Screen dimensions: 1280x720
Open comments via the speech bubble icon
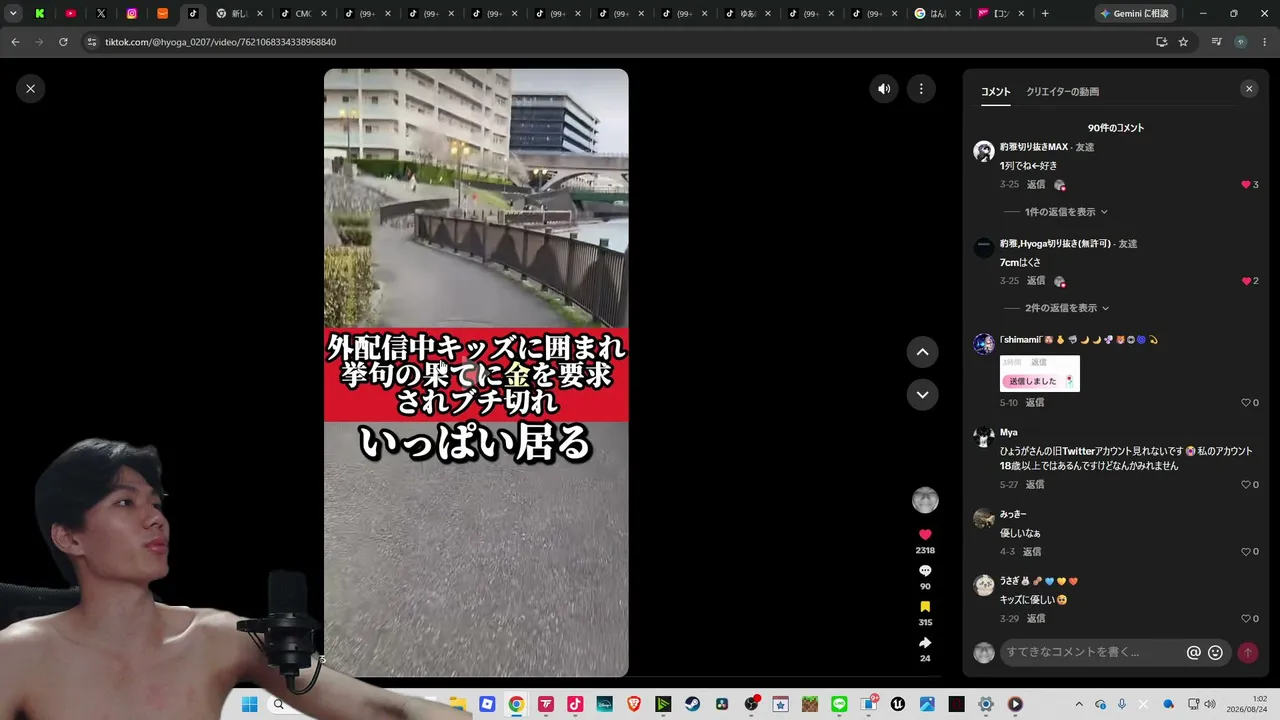[925, 571]
